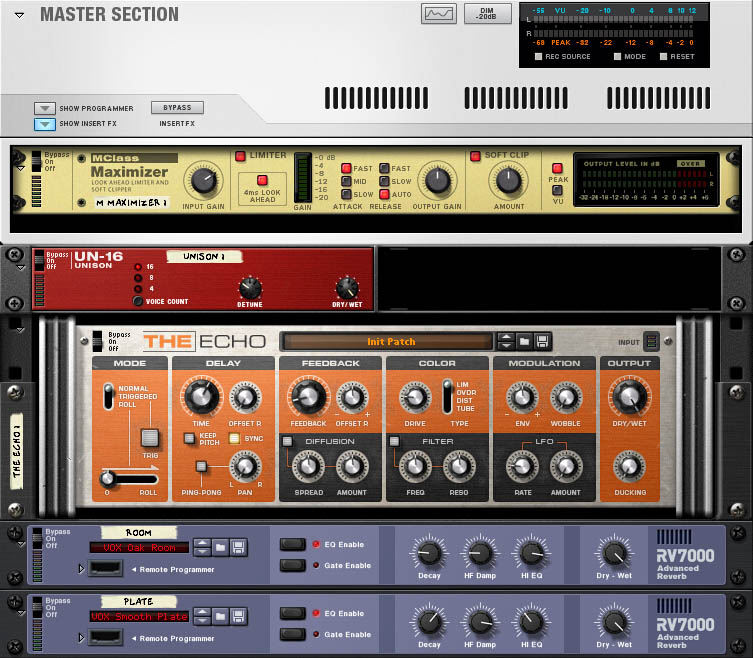Select Fast attack on Maximizer

[x=346, y=168]
